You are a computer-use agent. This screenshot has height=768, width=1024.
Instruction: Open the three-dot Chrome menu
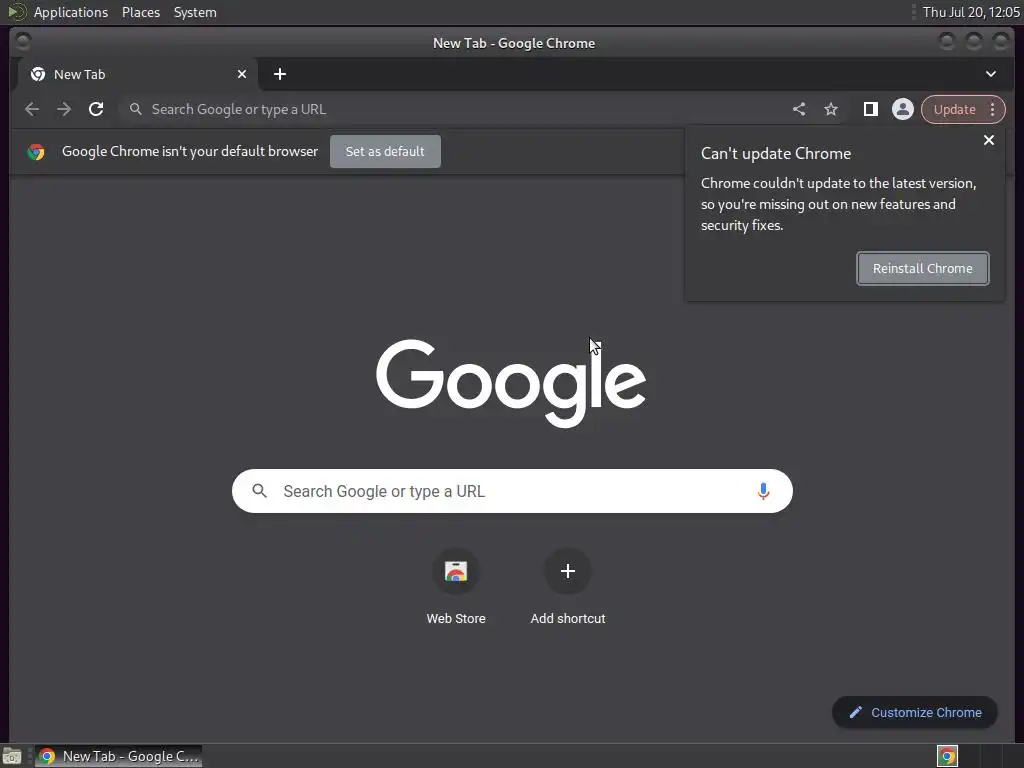click(x=993, y=109)
